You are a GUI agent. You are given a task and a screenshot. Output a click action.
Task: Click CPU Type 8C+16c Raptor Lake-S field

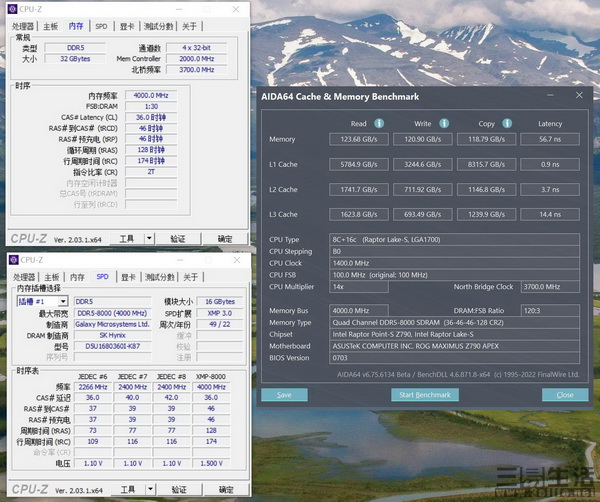tap(454, 240)
